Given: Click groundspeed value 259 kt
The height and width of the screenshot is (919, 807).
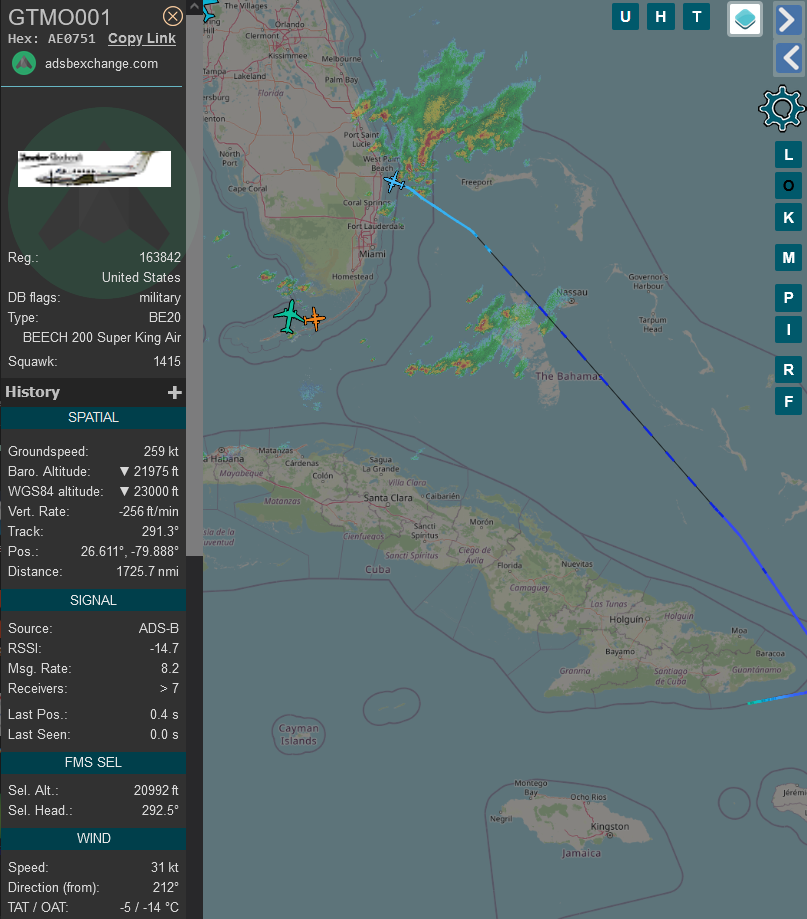Looking at the screenshot, I should [161, 451].
